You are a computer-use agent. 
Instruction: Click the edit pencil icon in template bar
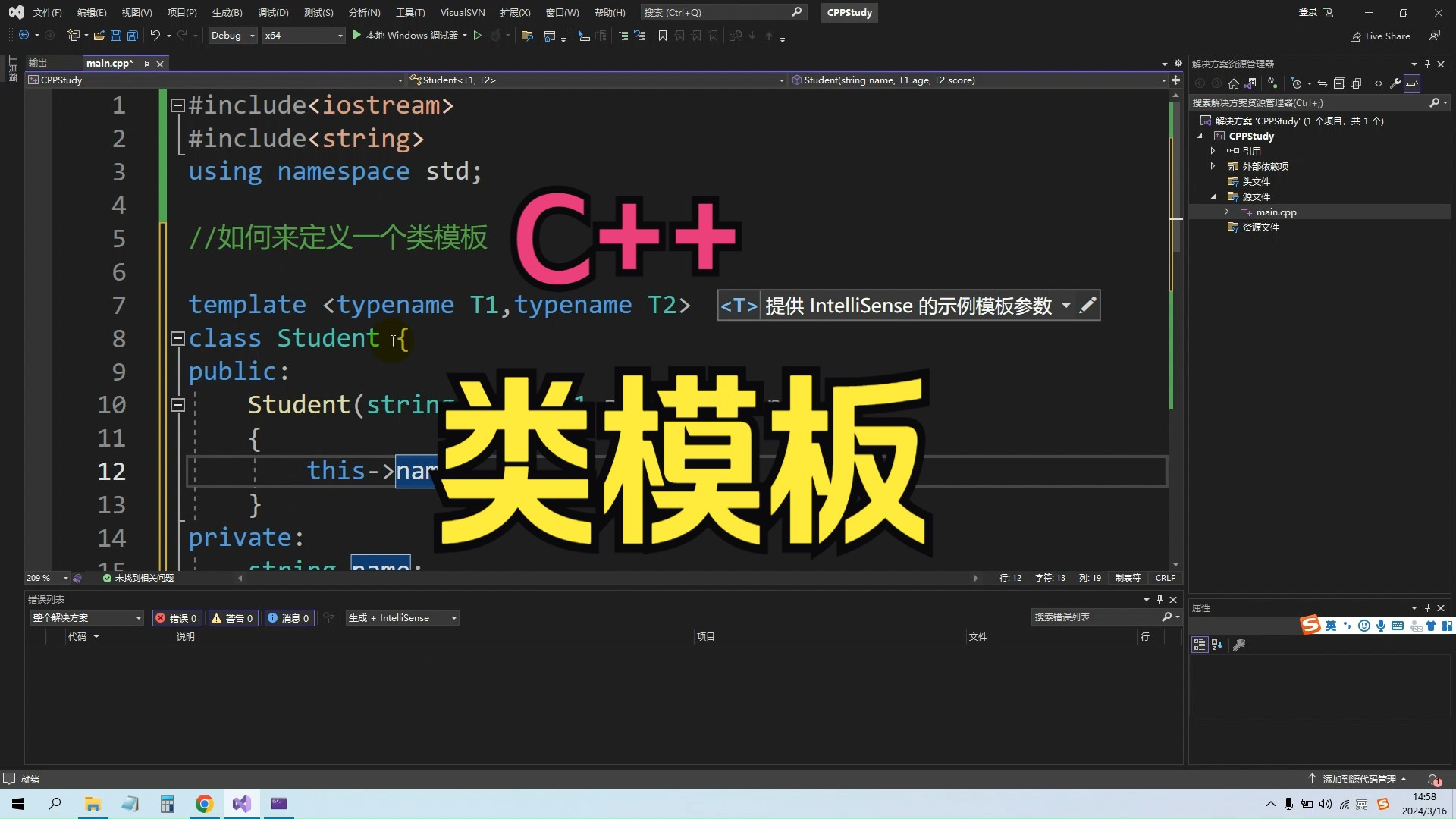[x=1087, y=306]
